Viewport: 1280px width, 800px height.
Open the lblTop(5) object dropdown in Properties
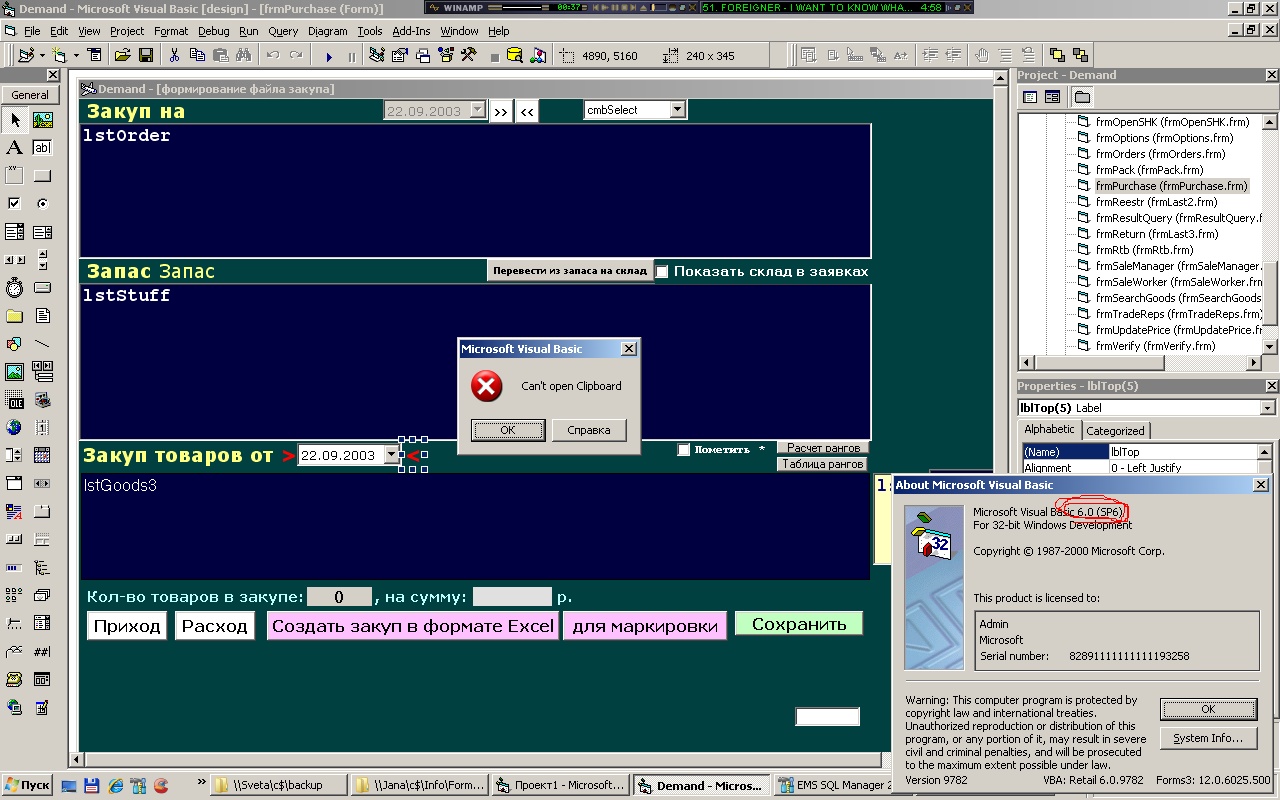pyautogui.click(x=1267, y=408)
